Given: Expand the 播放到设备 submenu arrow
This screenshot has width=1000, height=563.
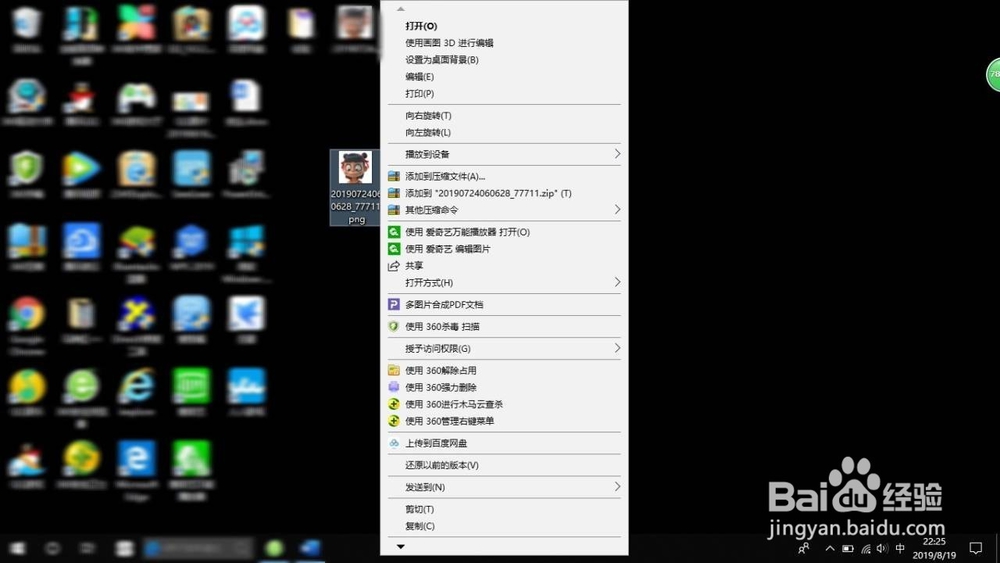Looking at the screenshot, I should click(x=617, y=154).
